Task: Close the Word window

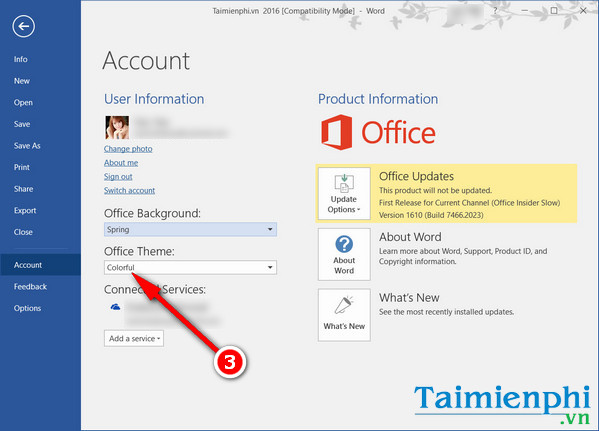Action: point(583,11)
